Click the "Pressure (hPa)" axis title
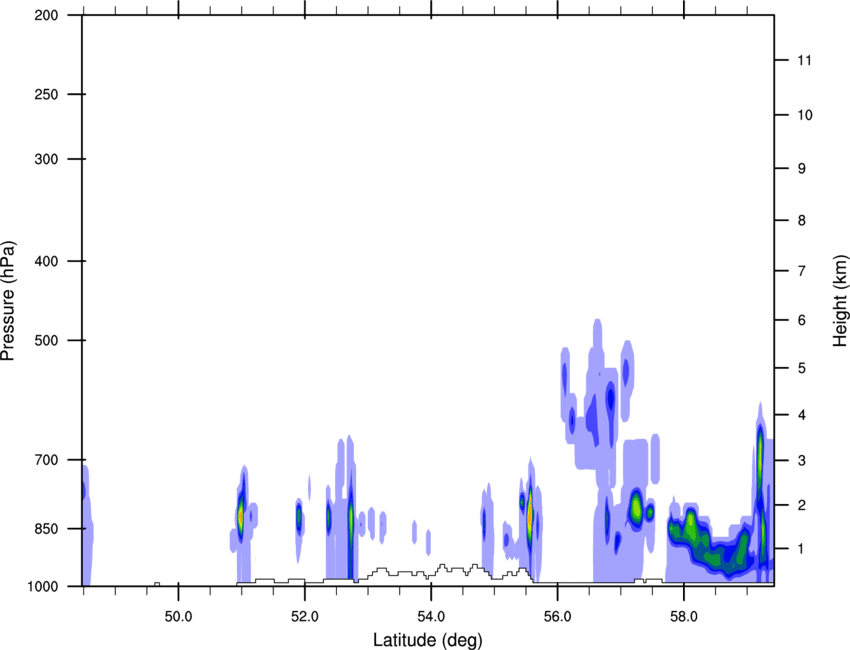 point(8,301)
